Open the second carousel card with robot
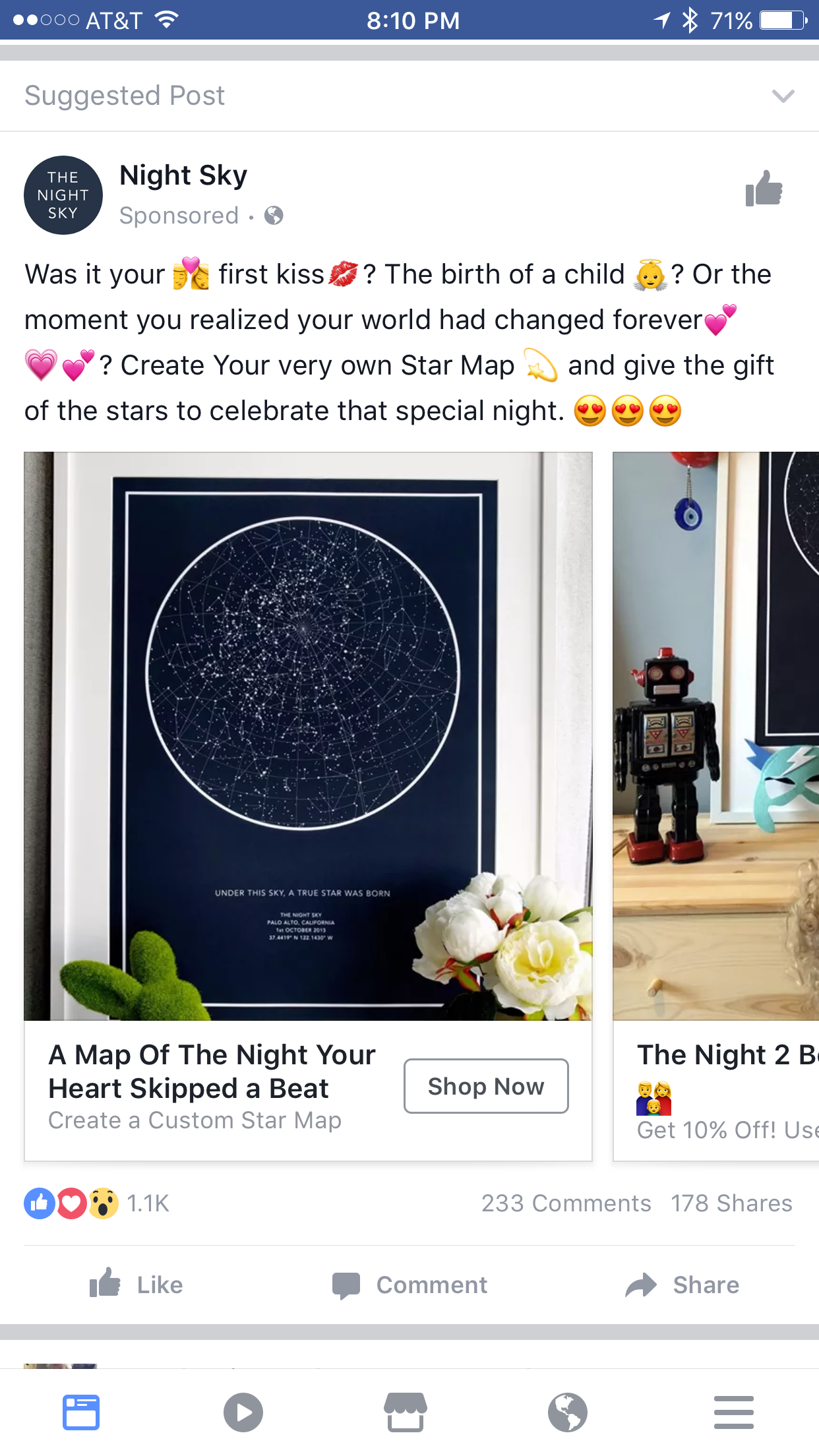Viewport: 819px width, 1456px height. 716,806
